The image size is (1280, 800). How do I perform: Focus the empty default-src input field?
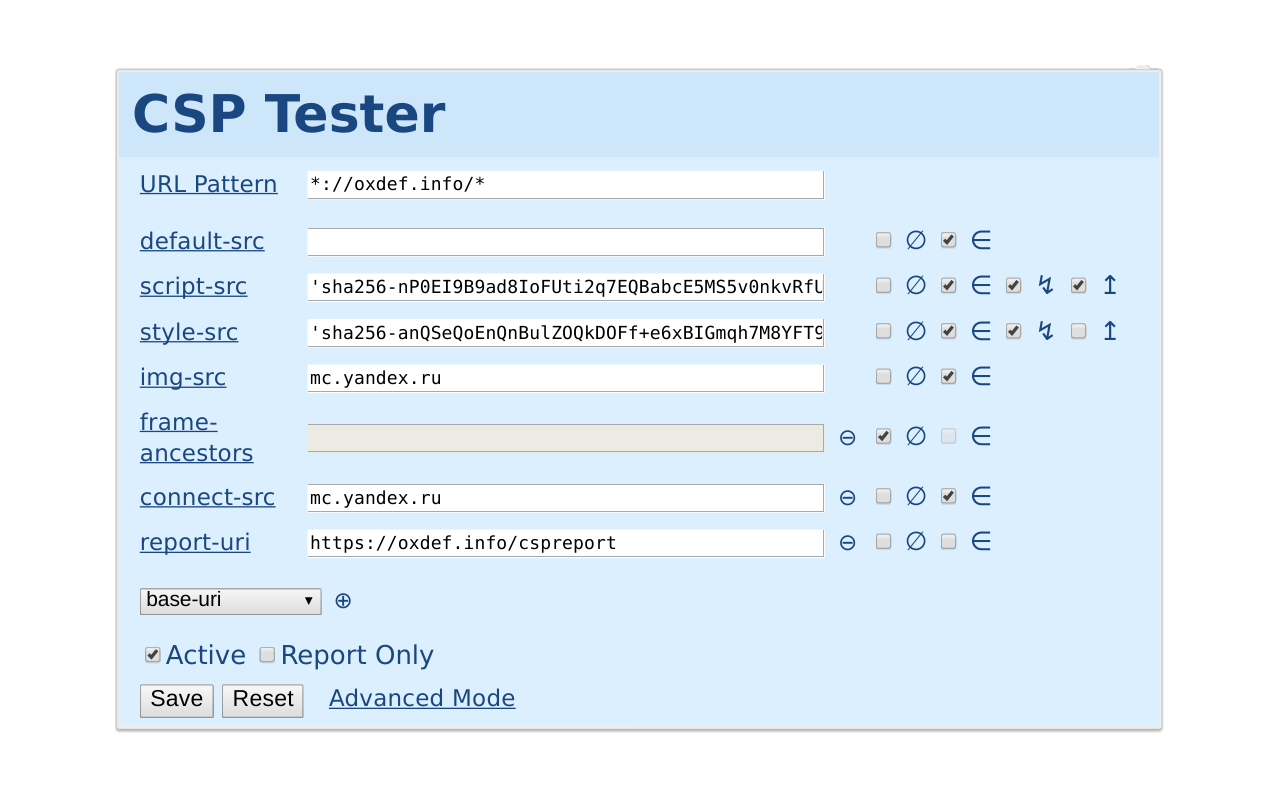[x=566, y=242]
